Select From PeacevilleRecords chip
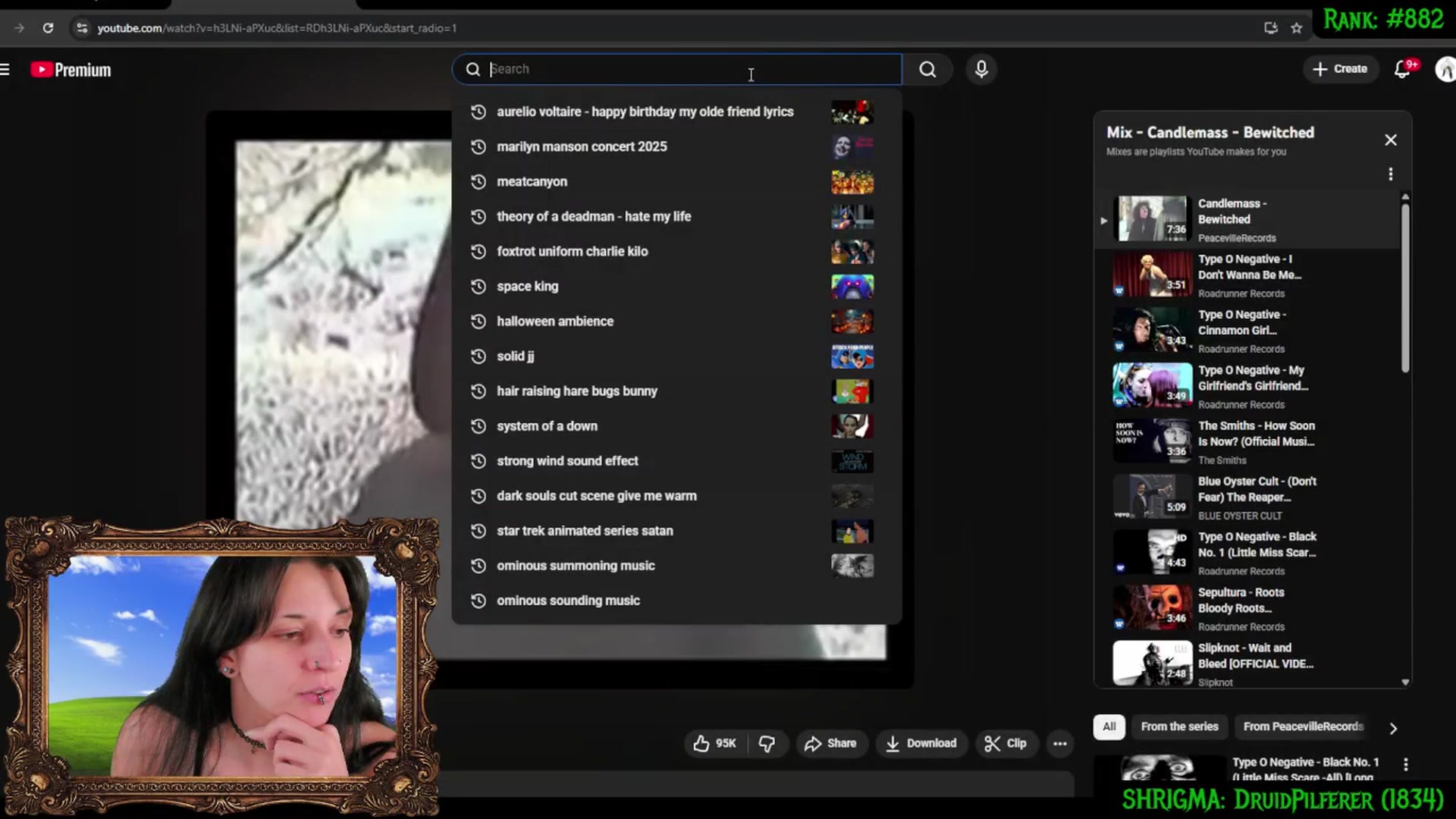The image size is (1456, 819). 1303,726
